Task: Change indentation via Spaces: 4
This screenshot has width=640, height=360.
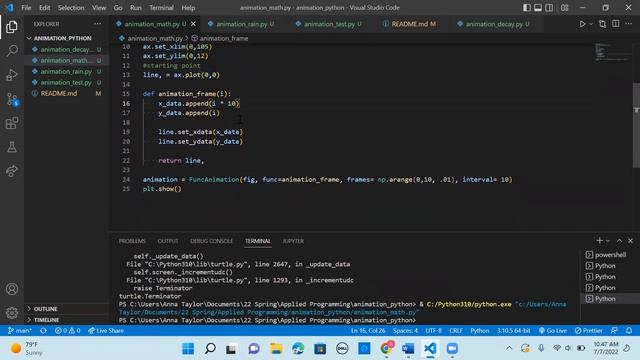Action: pos(405,331)
